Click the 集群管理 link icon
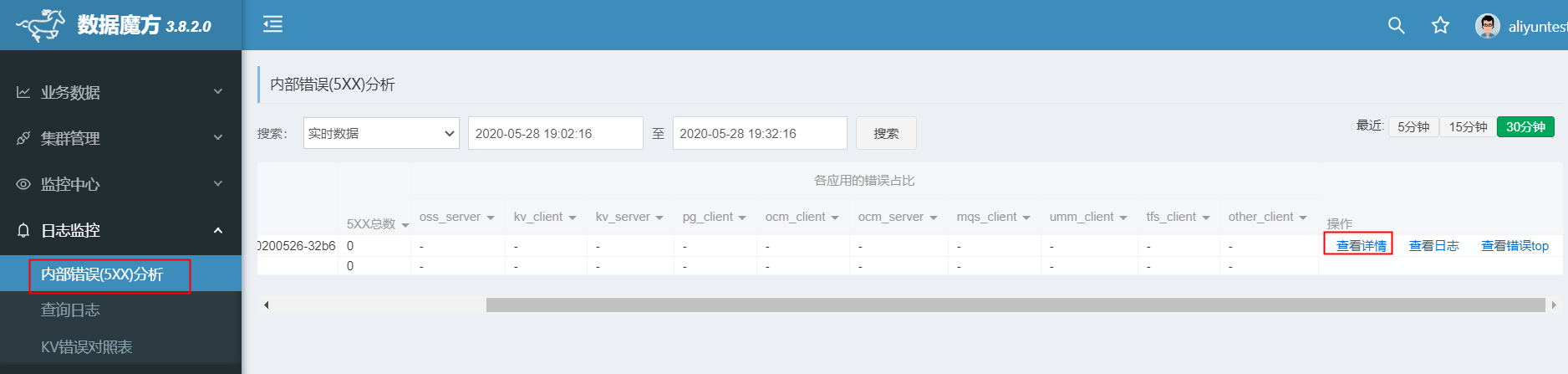Image resolution: width=1568 pixels, height=374 pixels. [23, 138]
